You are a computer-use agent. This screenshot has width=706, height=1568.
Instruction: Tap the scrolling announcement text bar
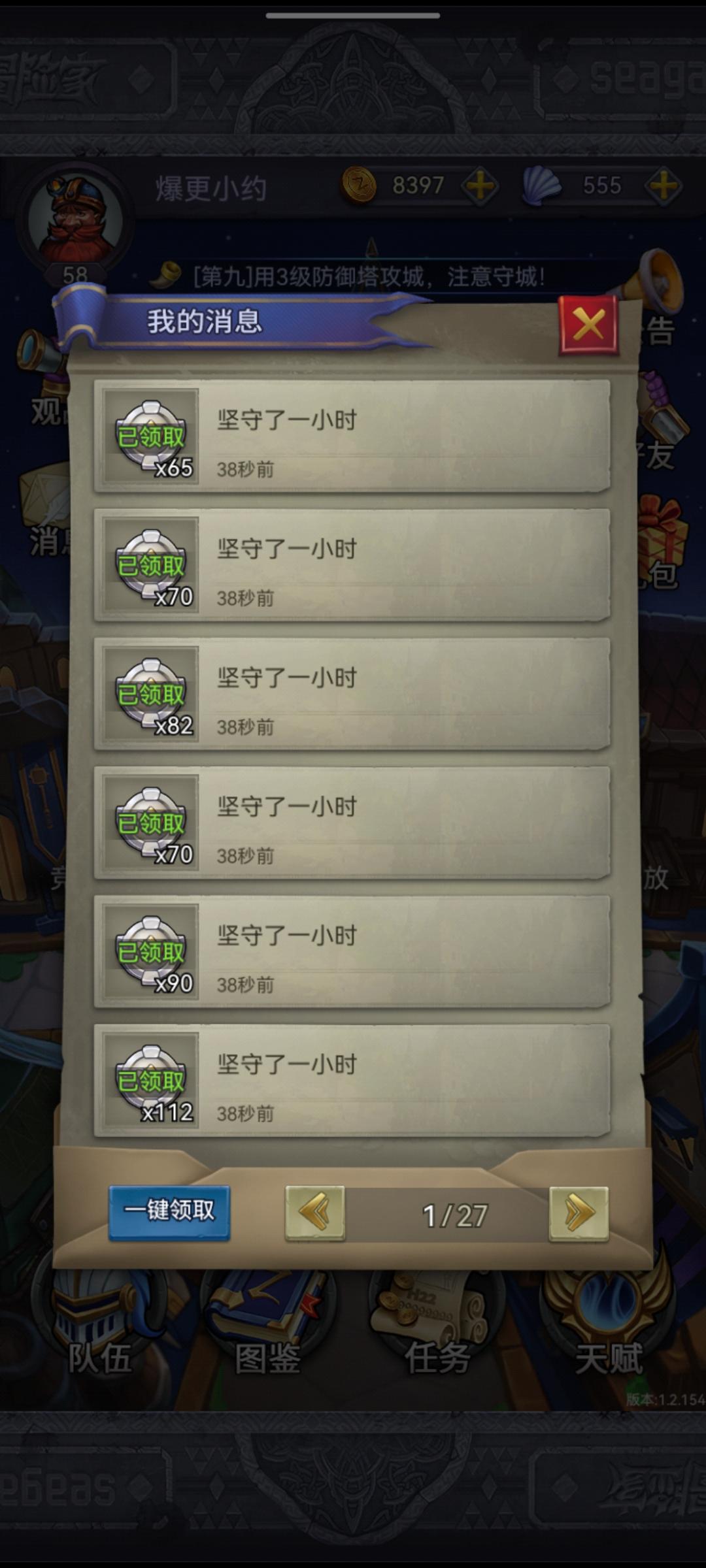pyautogui.click(x=369, y=277)
